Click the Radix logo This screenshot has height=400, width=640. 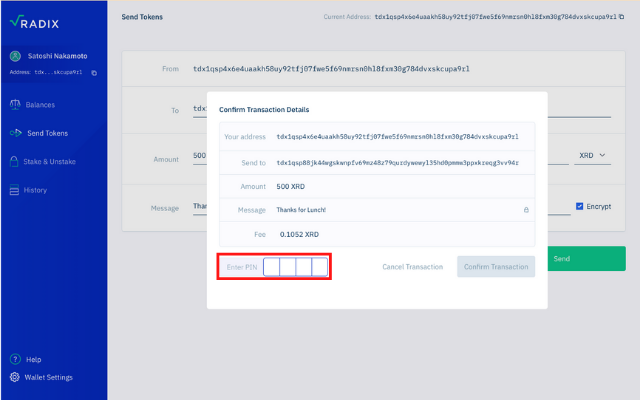[x=34, y=22]
